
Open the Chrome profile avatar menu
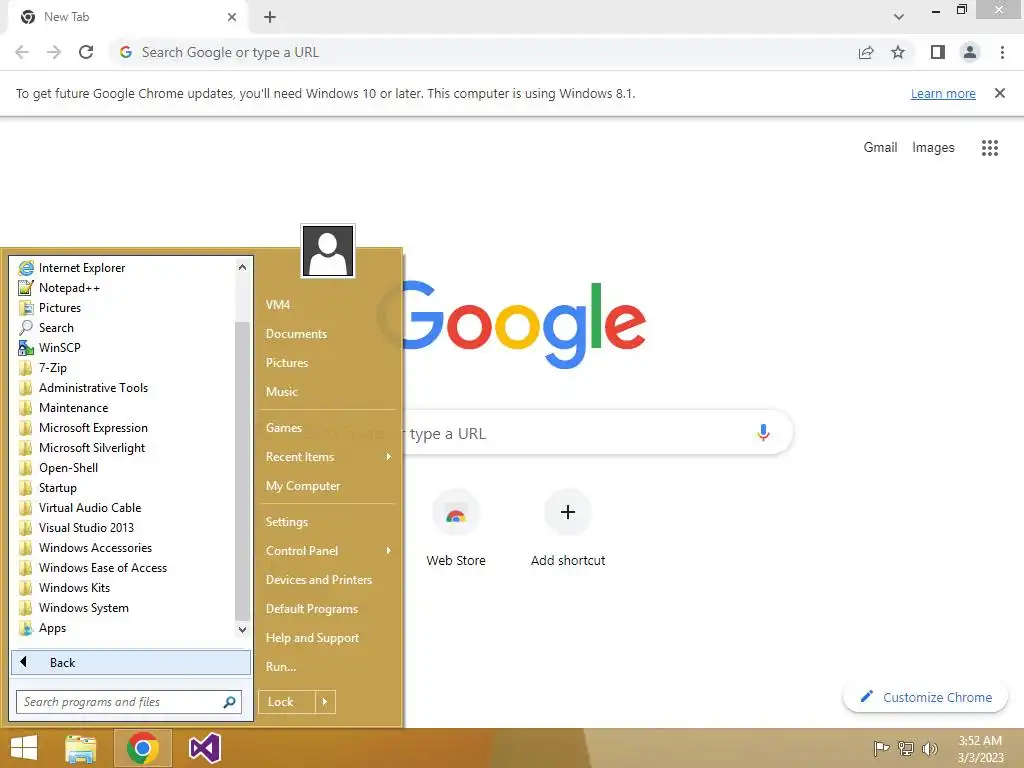coord(970,52)
